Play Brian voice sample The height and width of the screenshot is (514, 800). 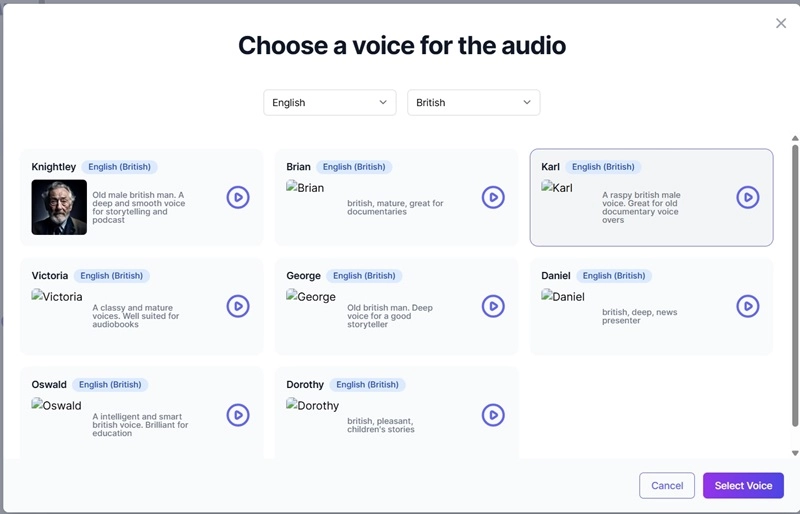(493, 197)
